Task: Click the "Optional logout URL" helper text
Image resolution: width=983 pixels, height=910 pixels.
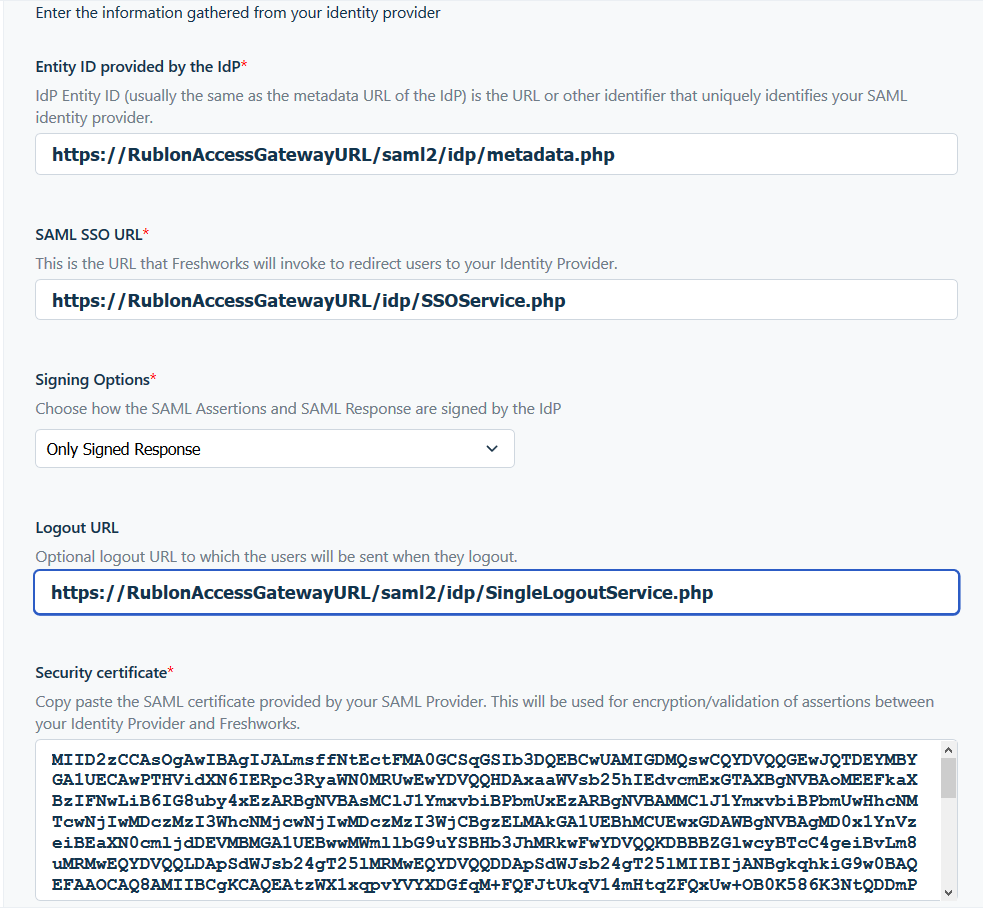Action: click(x=276, y=556)
